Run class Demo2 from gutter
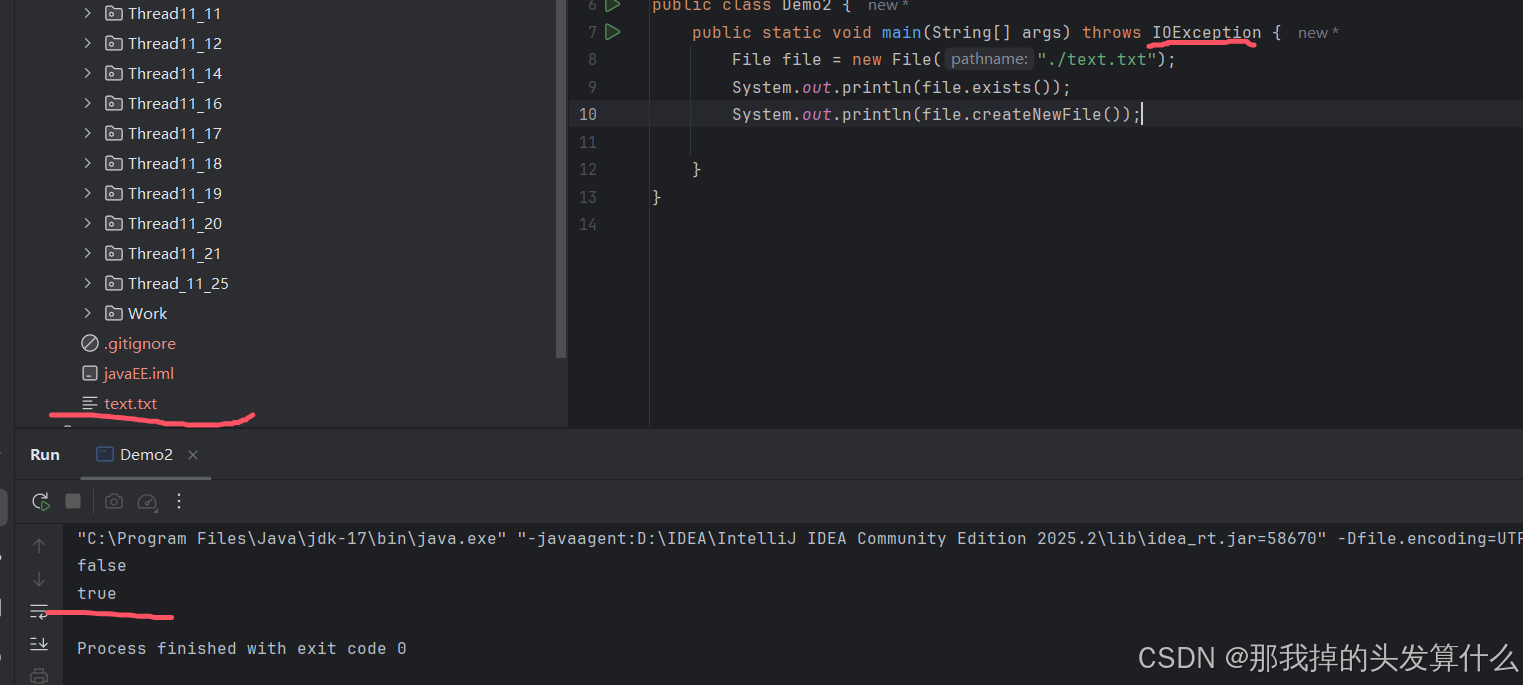This screenshot has height=685, width=1523. [x=613, y=6]
